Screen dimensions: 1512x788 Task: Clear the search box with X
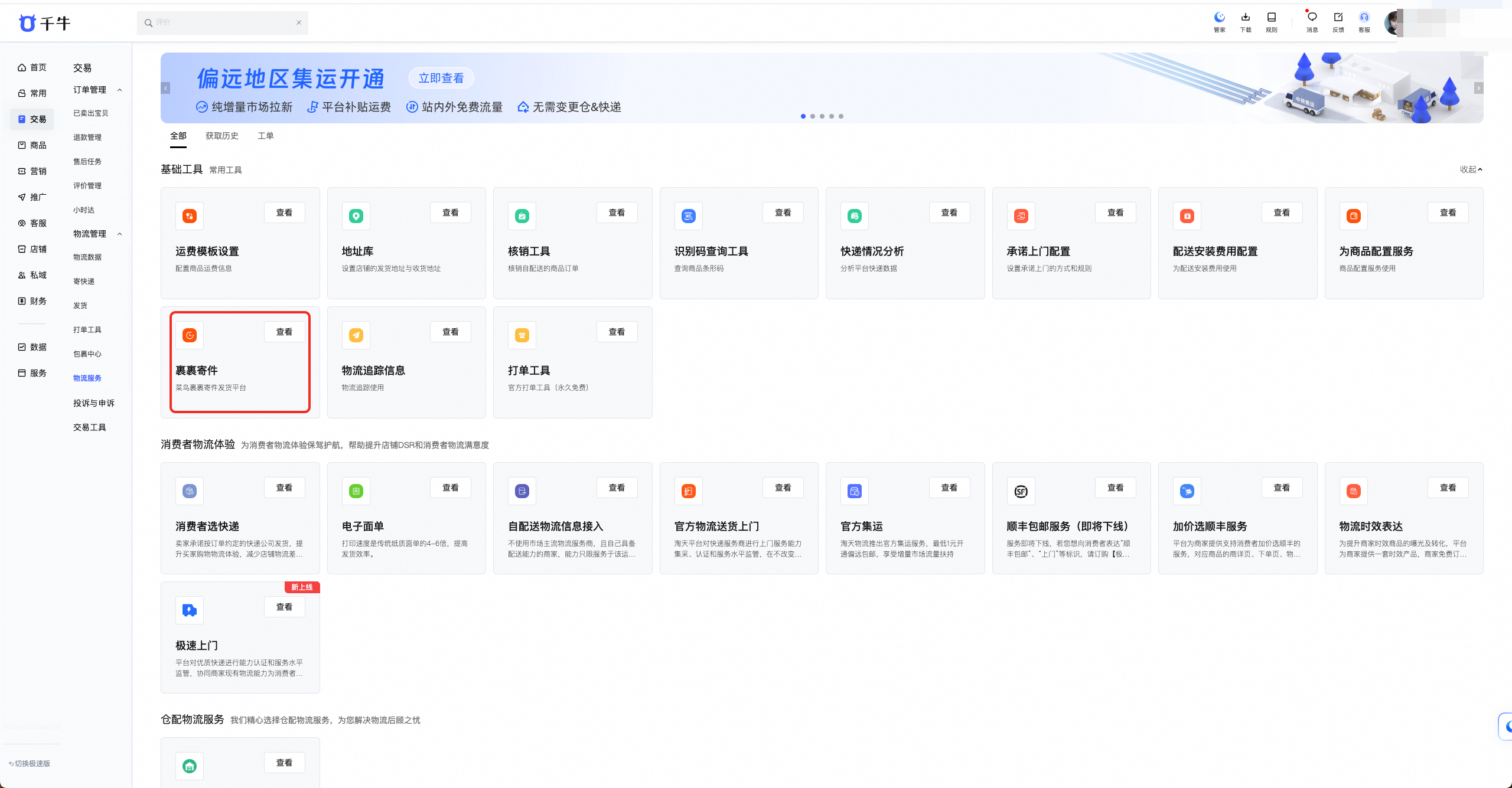299,22
